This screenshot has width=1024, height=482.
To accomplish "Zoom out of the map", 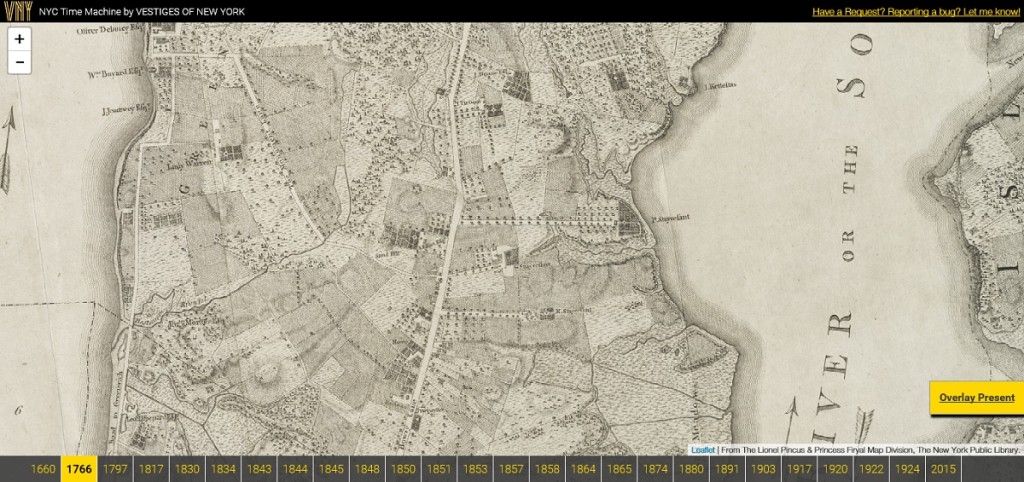I will tap(19, 62).
